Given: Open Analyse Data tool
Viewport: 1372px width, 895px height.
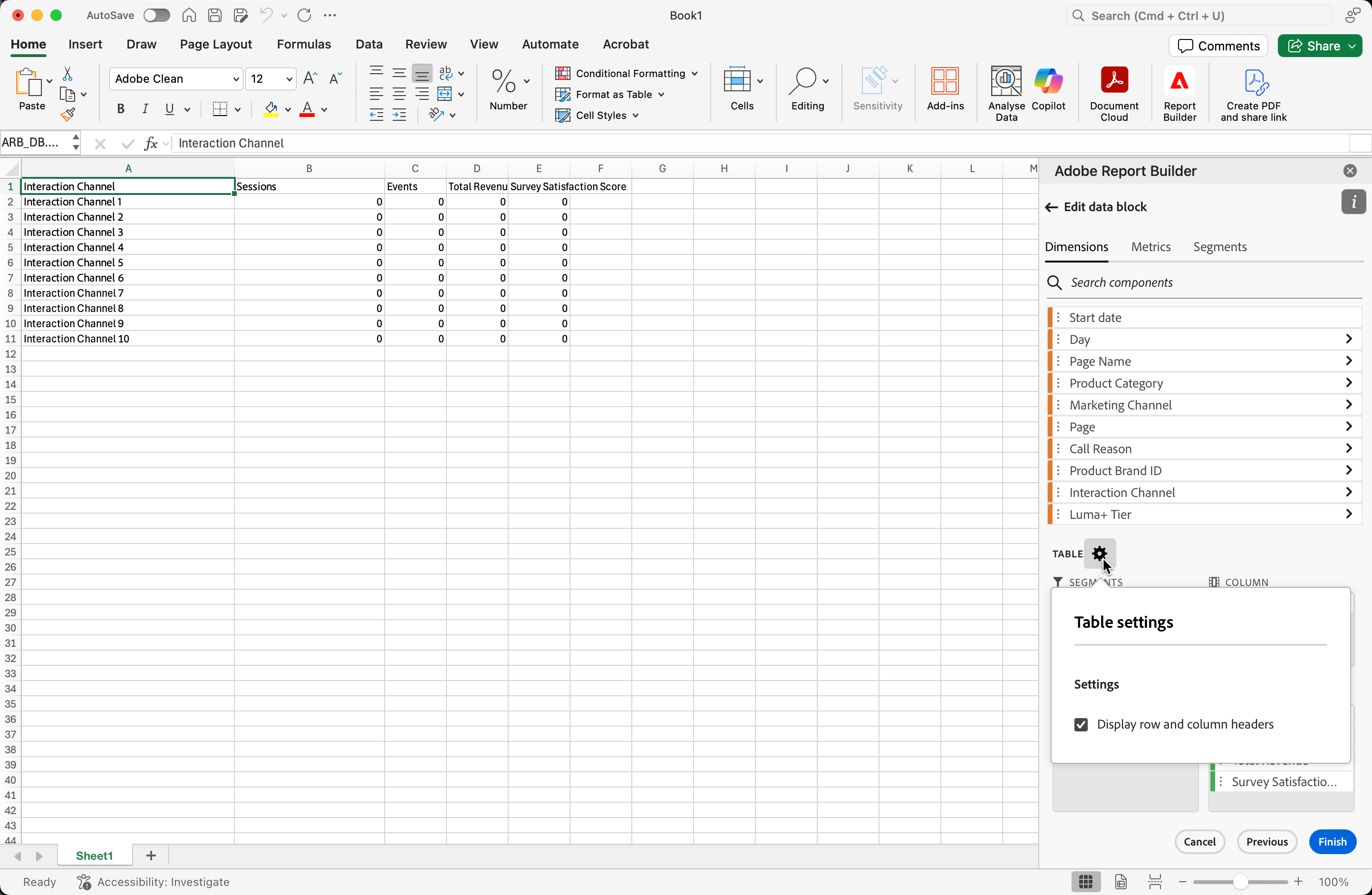Looking at the screenshot, I should (1006, 92).
